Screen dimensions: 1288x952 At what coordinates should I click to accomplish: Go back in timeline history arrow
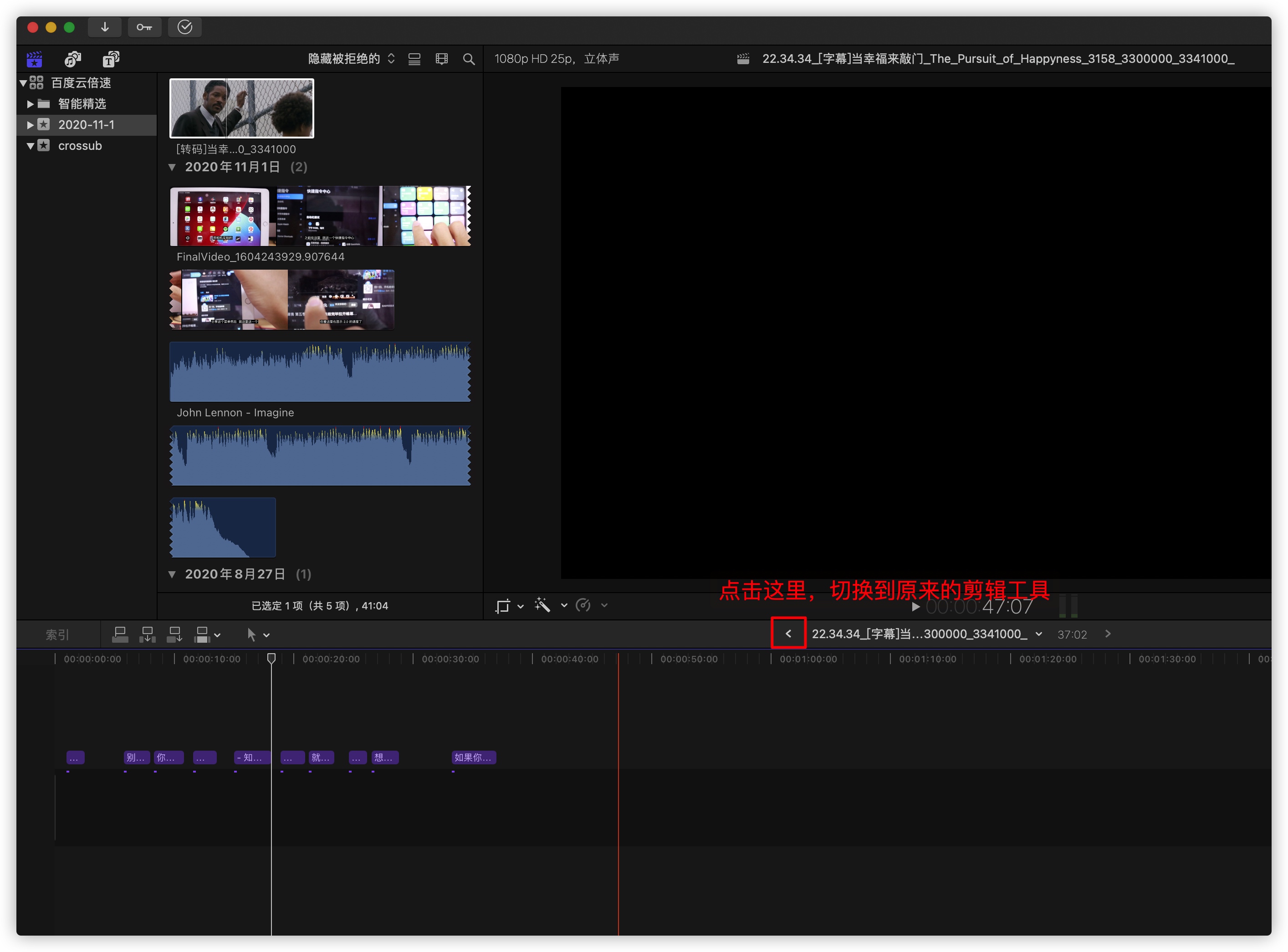click(x=788, y=633)
